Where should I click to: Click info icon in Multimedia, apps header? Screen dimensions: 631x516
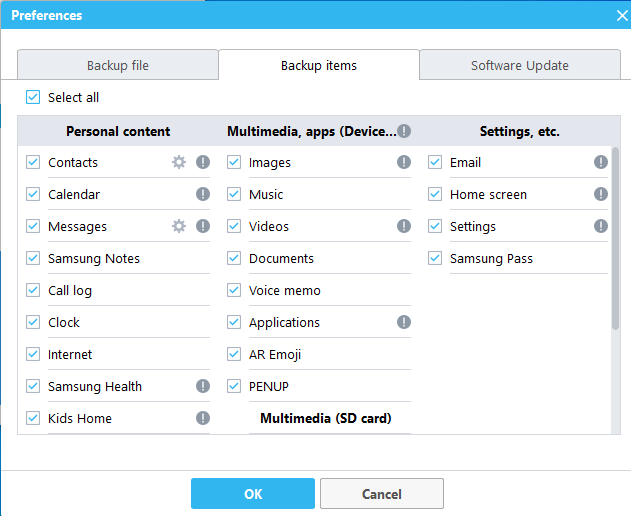click(x=404, y=131)
